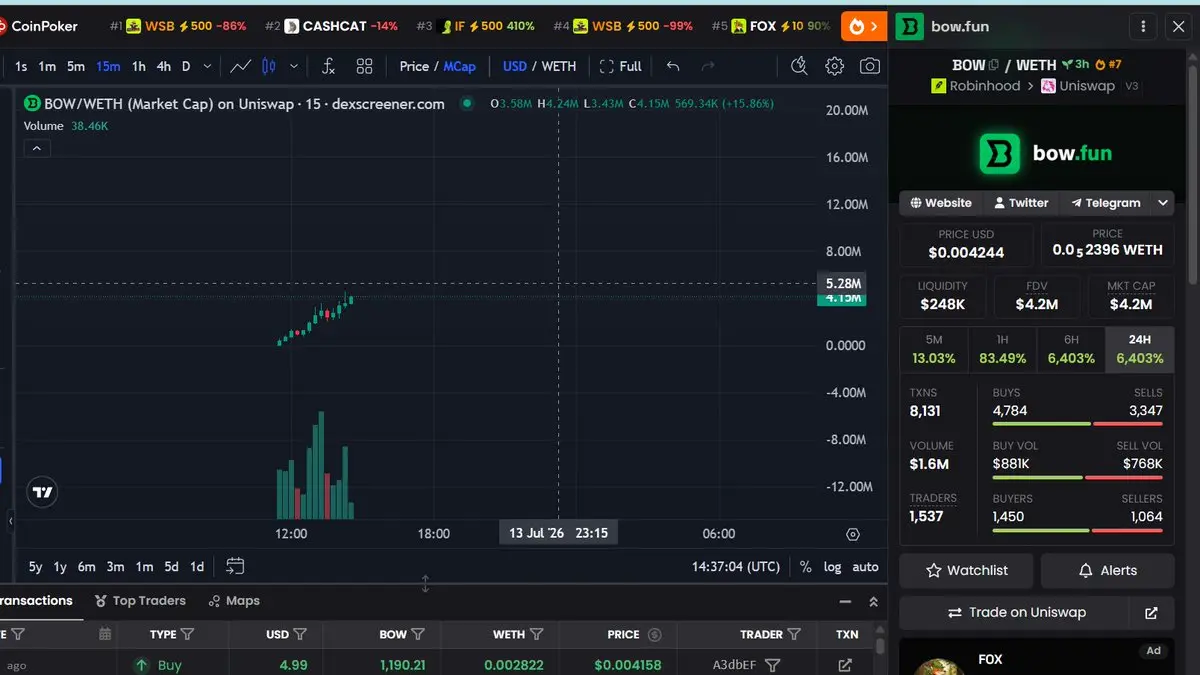Toggle Full screen chart mode
Screen dimensions: 1200x675
click(621, 66)
